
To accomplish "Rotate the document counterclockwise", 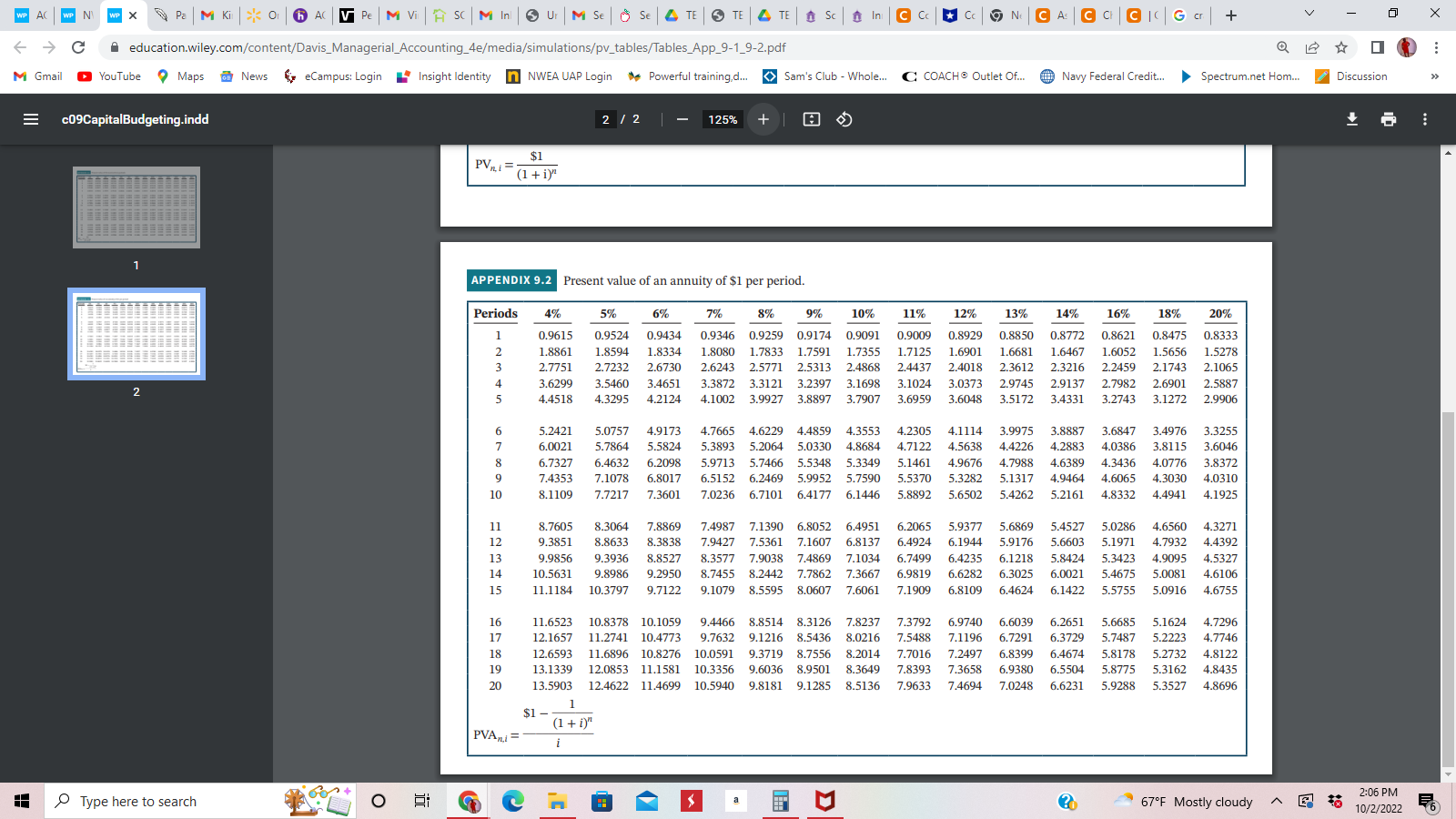I will pos(844,119).
